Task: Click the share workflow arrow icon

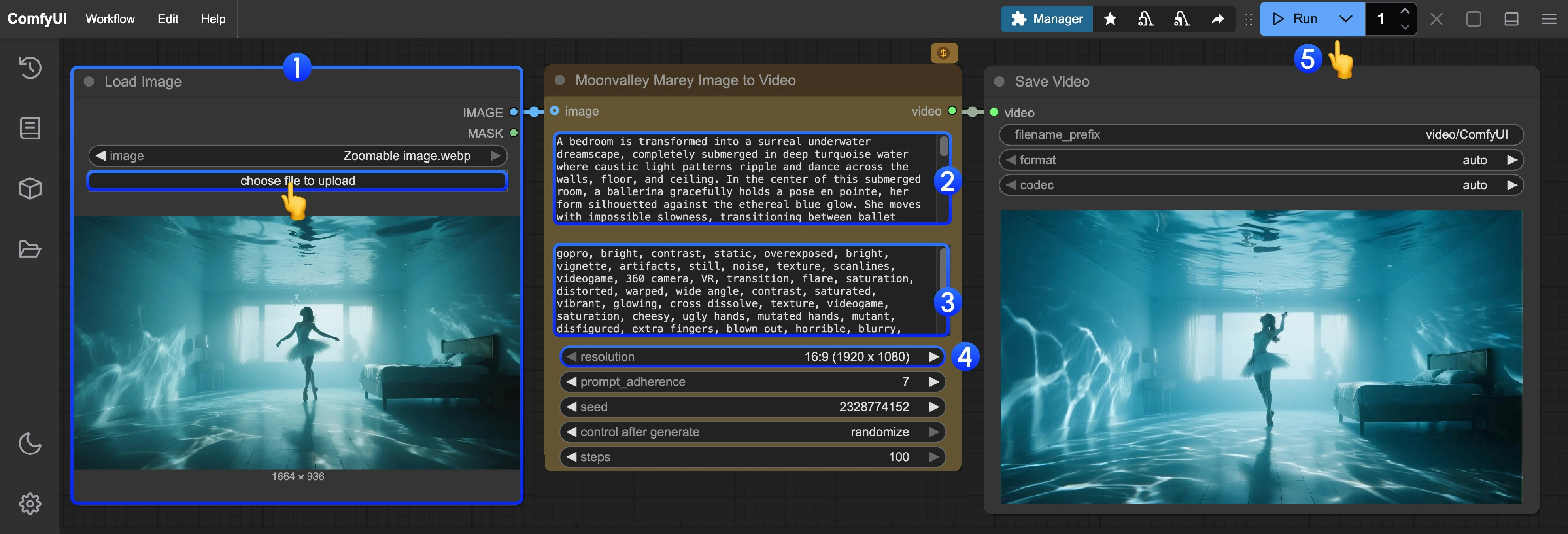Action: [x=1217, y=19]
